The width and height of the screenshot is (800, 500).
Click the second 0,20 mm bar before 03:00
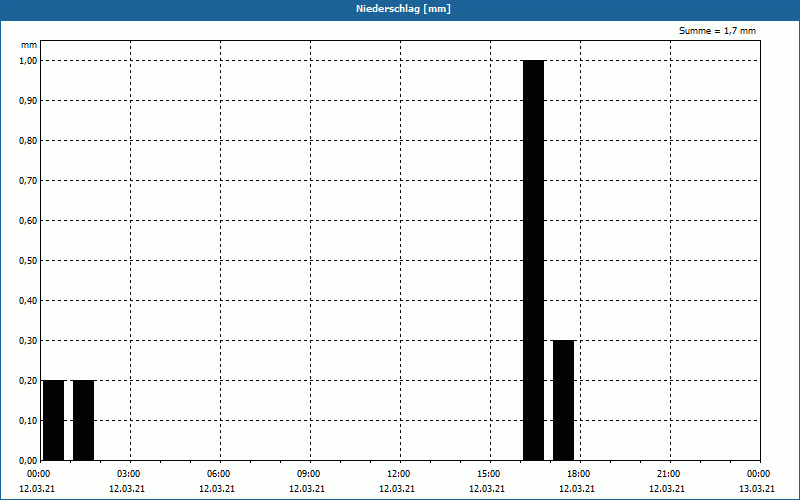[83, 420]
